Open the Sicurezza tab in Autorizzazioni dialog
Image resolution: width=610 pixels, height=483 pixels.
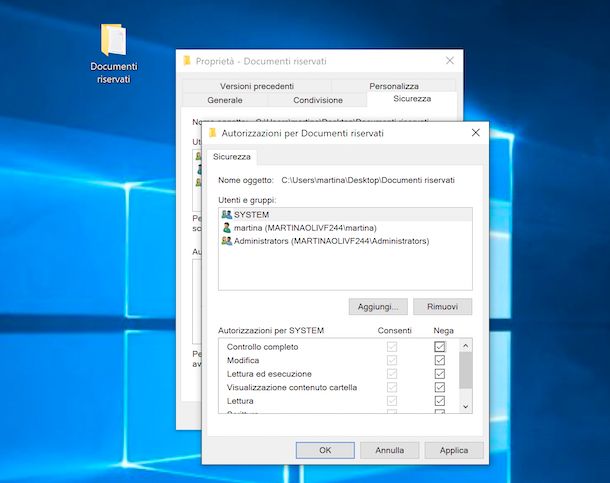pyautogui.click(x=231, y=157)
